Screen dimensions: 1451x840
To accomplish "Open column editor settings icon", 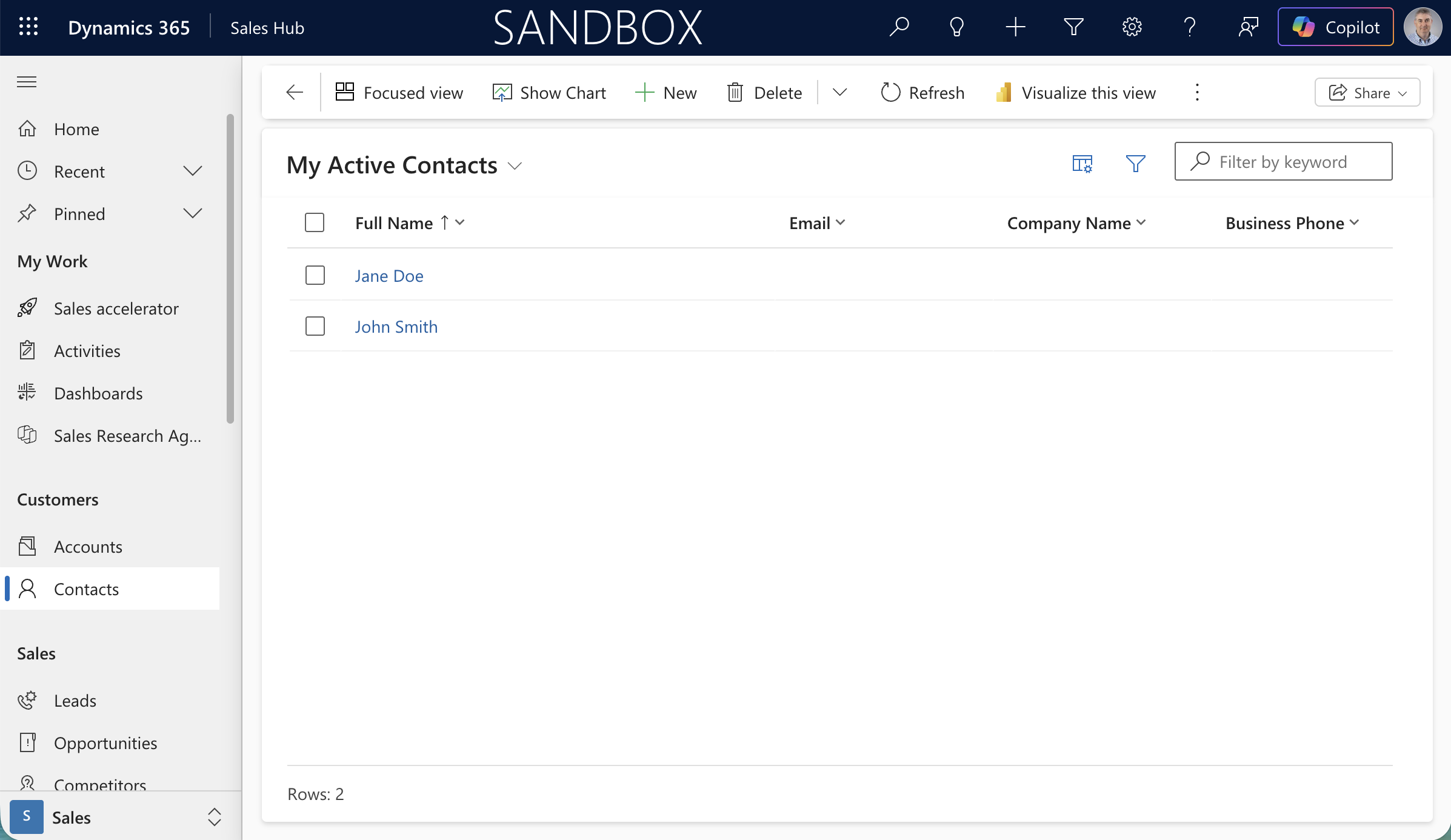I will coord(1082,164).
